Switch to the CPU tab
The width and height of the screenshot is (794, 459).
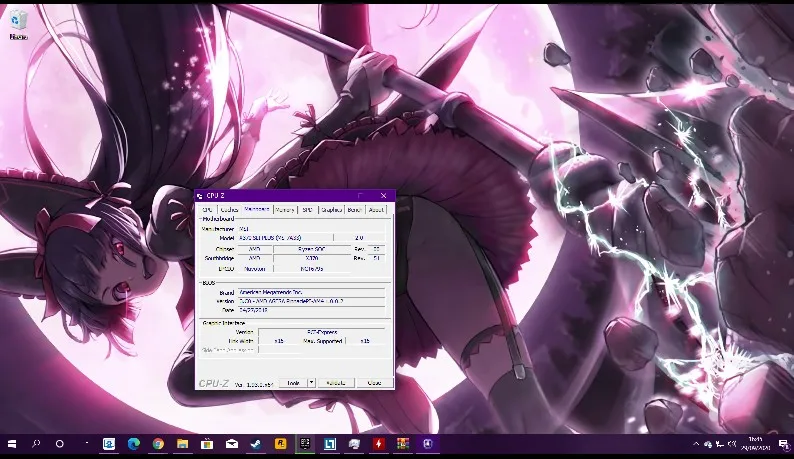coord(207,209)
